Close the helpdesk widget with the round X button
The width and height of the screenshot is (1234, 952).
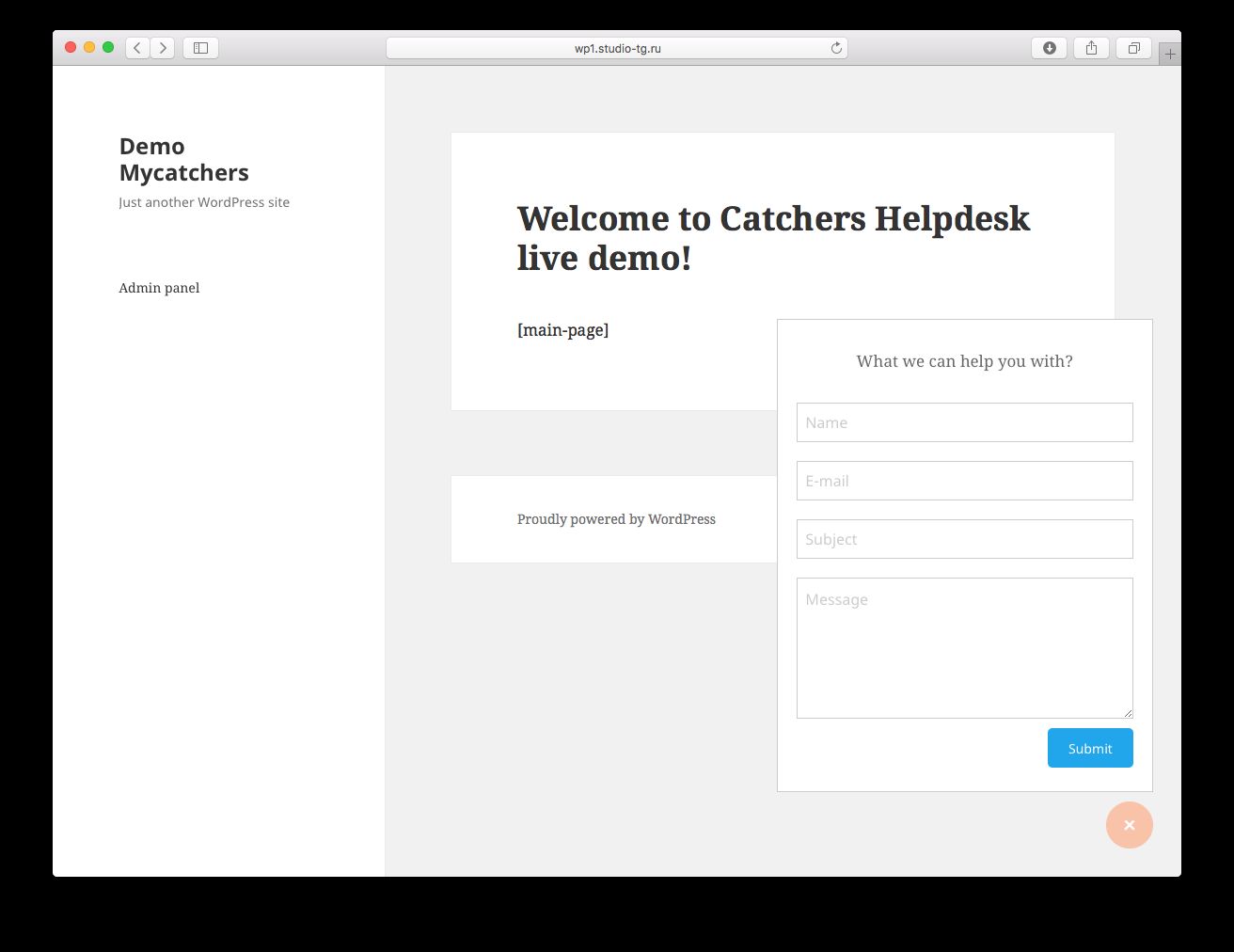(x=1130, y=825)
